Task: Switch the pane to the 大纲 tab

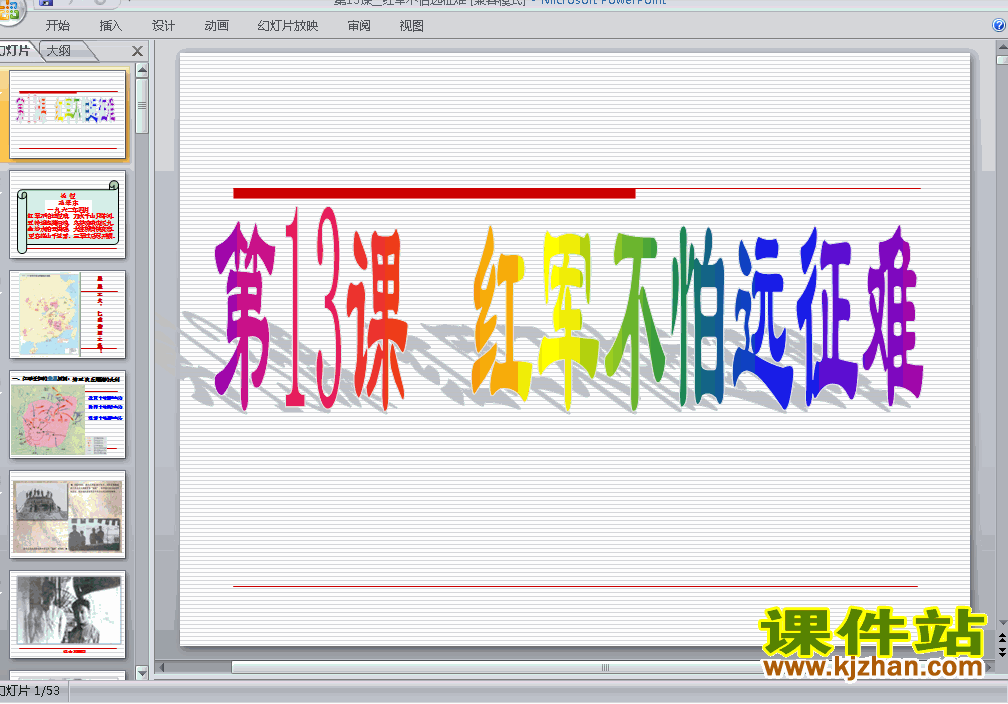Action: (x=59, y=51)
